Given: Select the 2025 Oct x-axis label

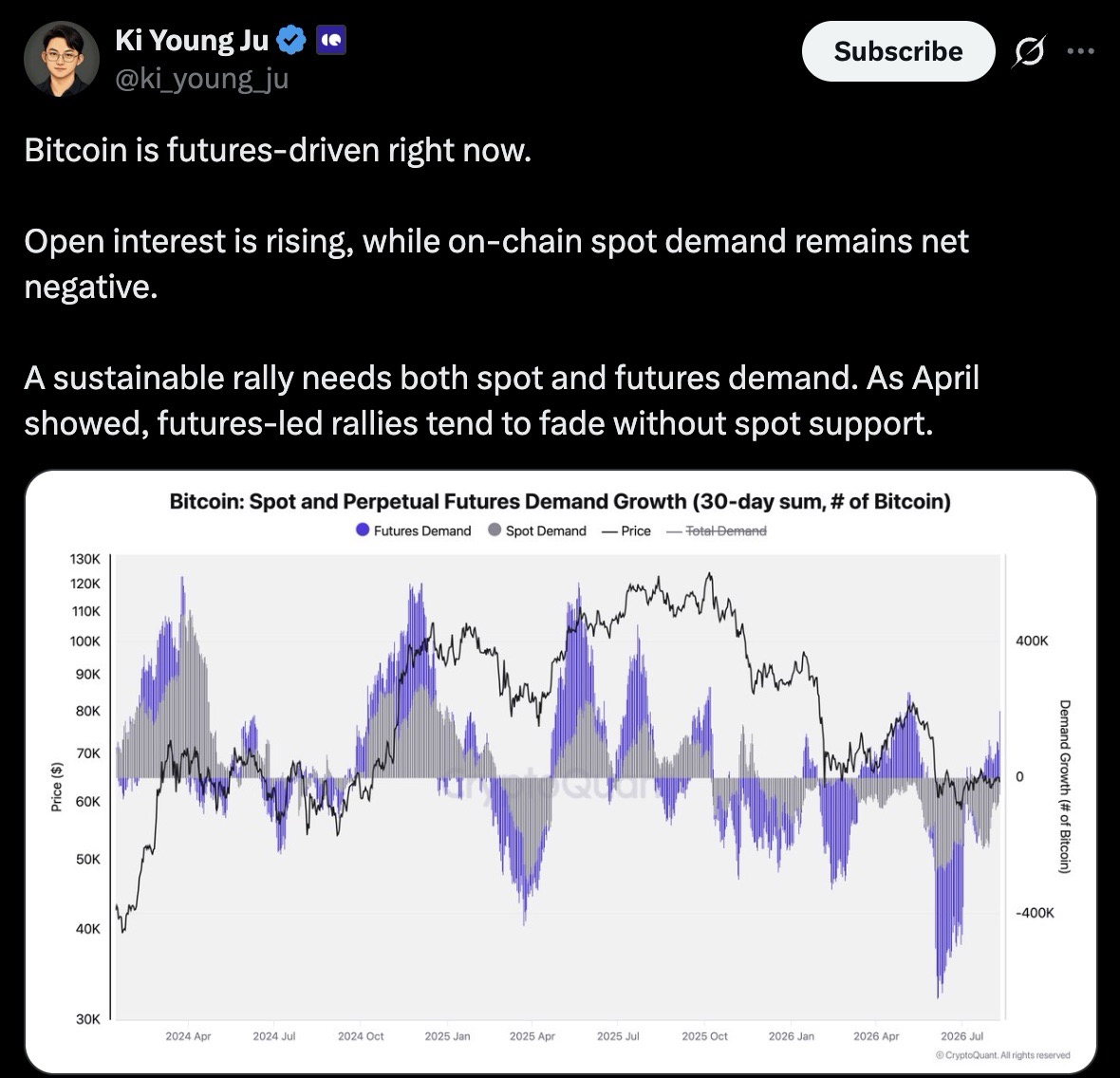Looking at the screenshot, I should click(x=704, y=1036).
